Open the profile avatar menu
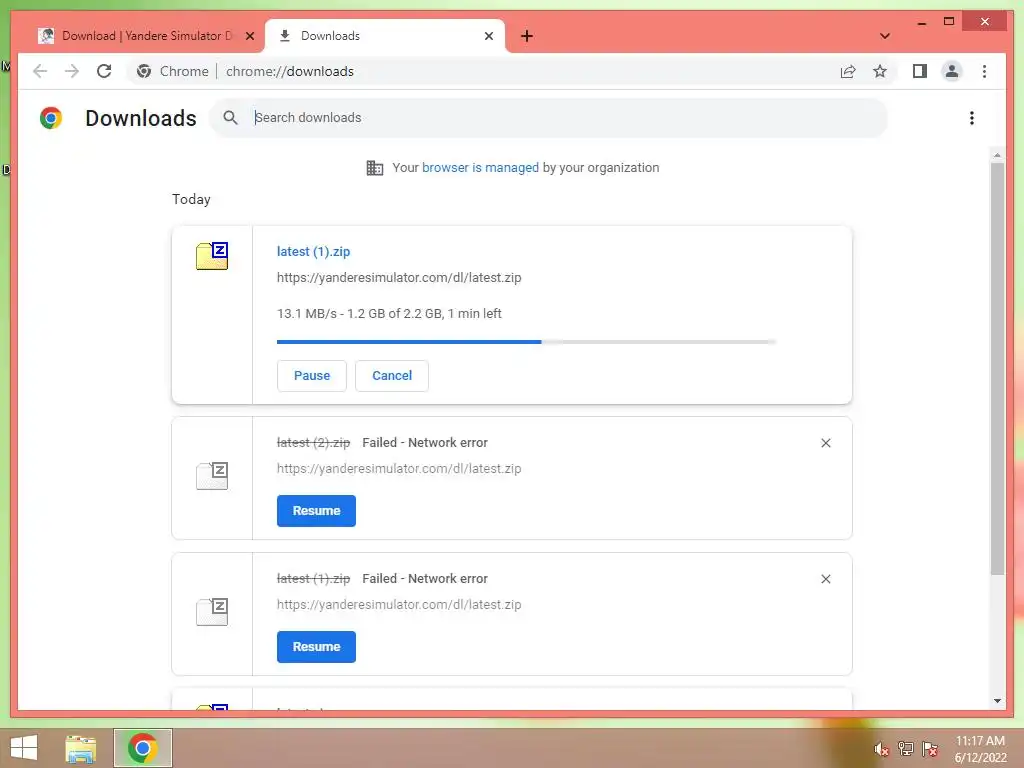1024x768 pixels. 952,71
